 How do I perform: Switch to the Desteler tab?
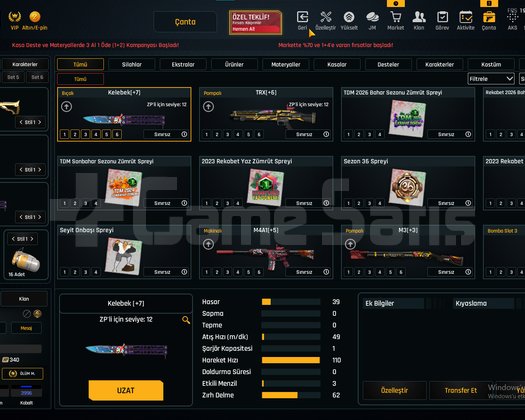click(x=388, y=64)
